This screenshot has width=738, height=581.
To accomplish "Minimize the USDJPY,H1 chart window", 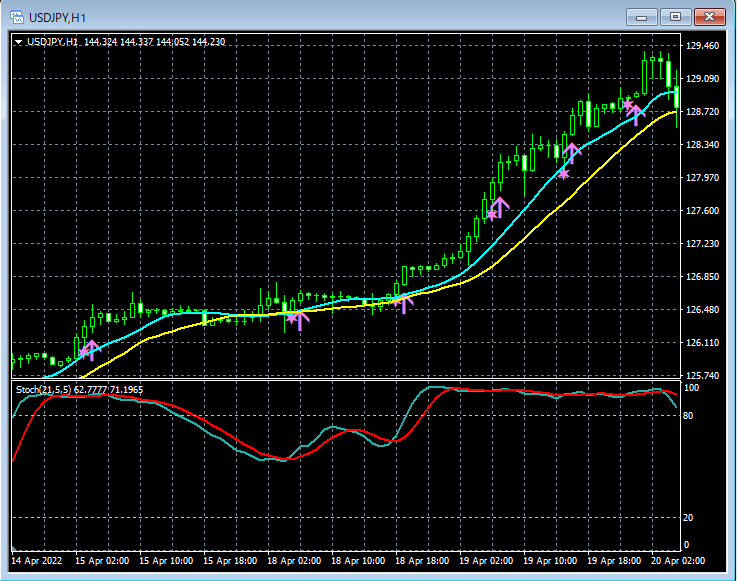I will pyautogui.click(x=641, y=17).
